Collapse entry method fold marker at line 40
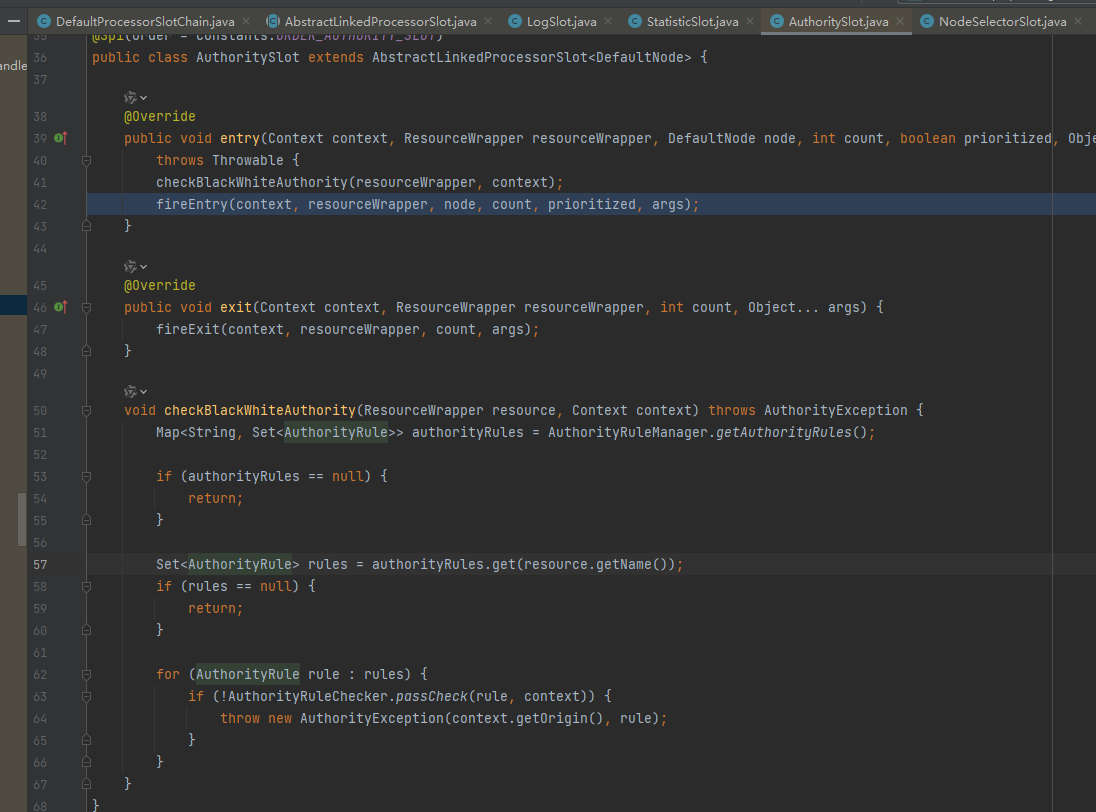 coord(87,161)
